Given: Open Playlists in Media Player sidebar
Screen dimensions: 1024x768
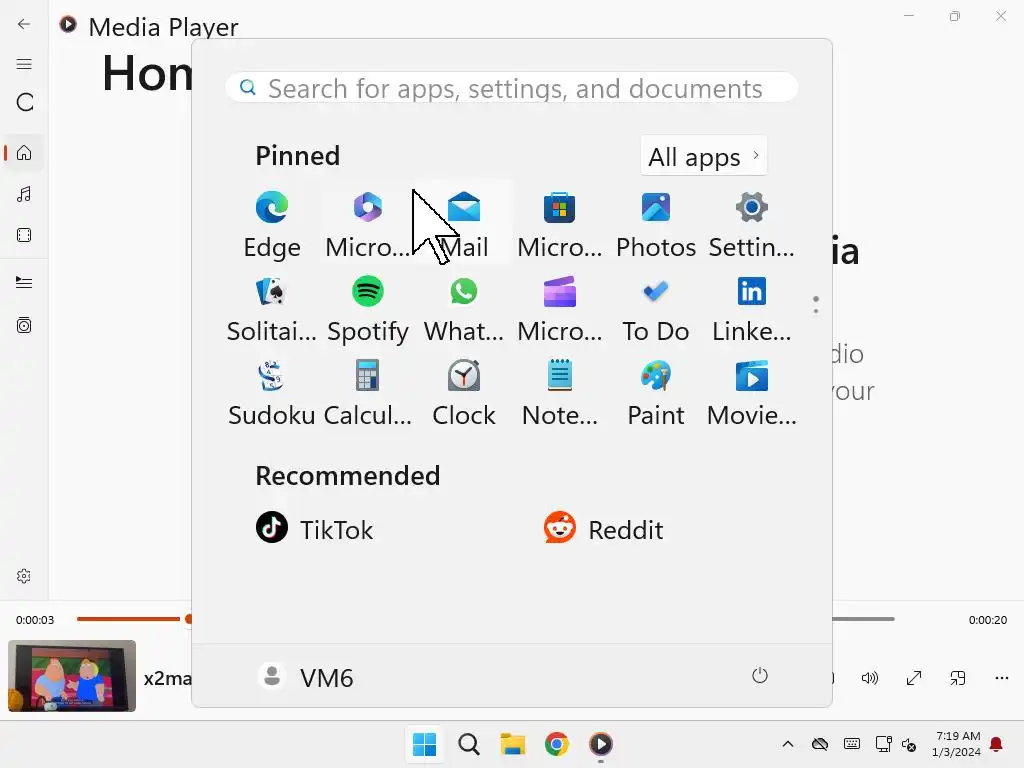Looking at the screenshot, I should pos(24,325).
